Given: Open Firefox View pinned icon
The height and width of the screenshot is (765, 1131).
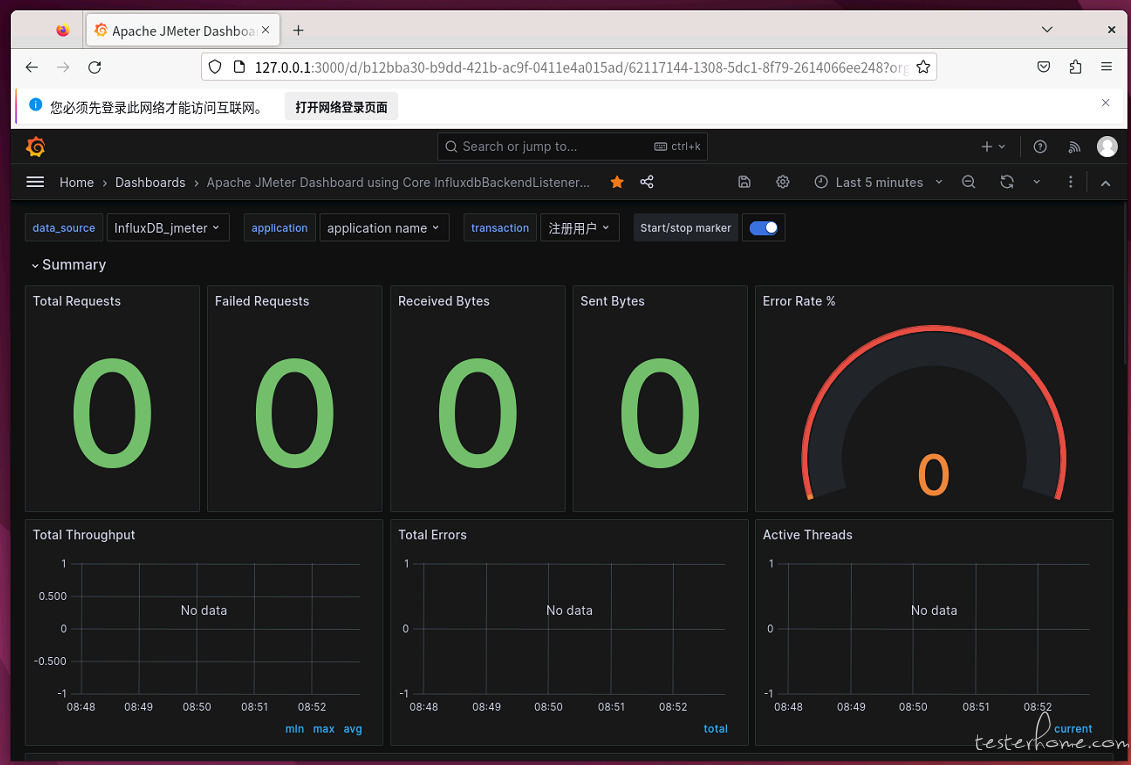Looking at the screenshot, I should [63, 30].
